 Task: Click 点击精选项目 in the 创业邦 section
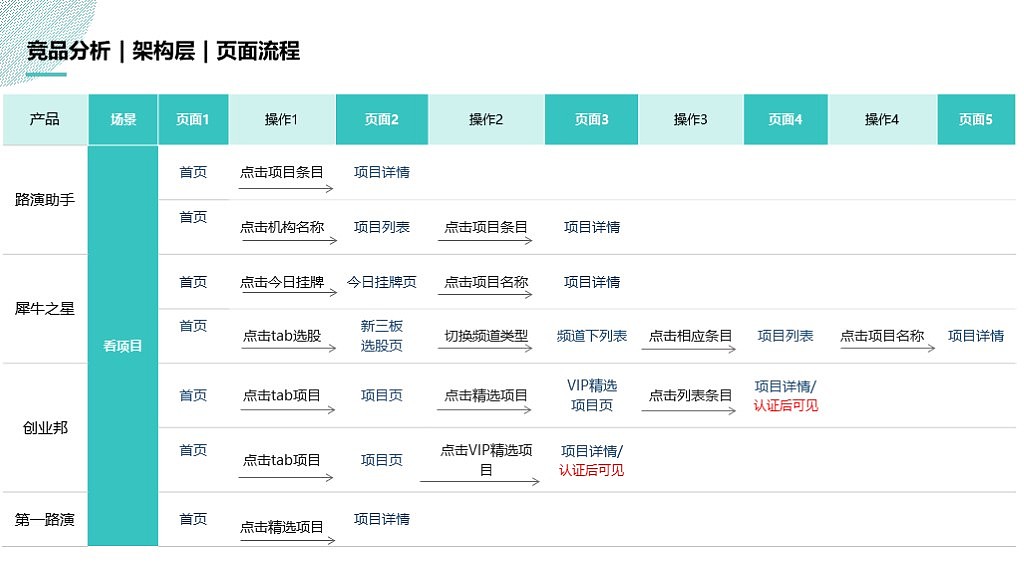[x=486, y=396]
